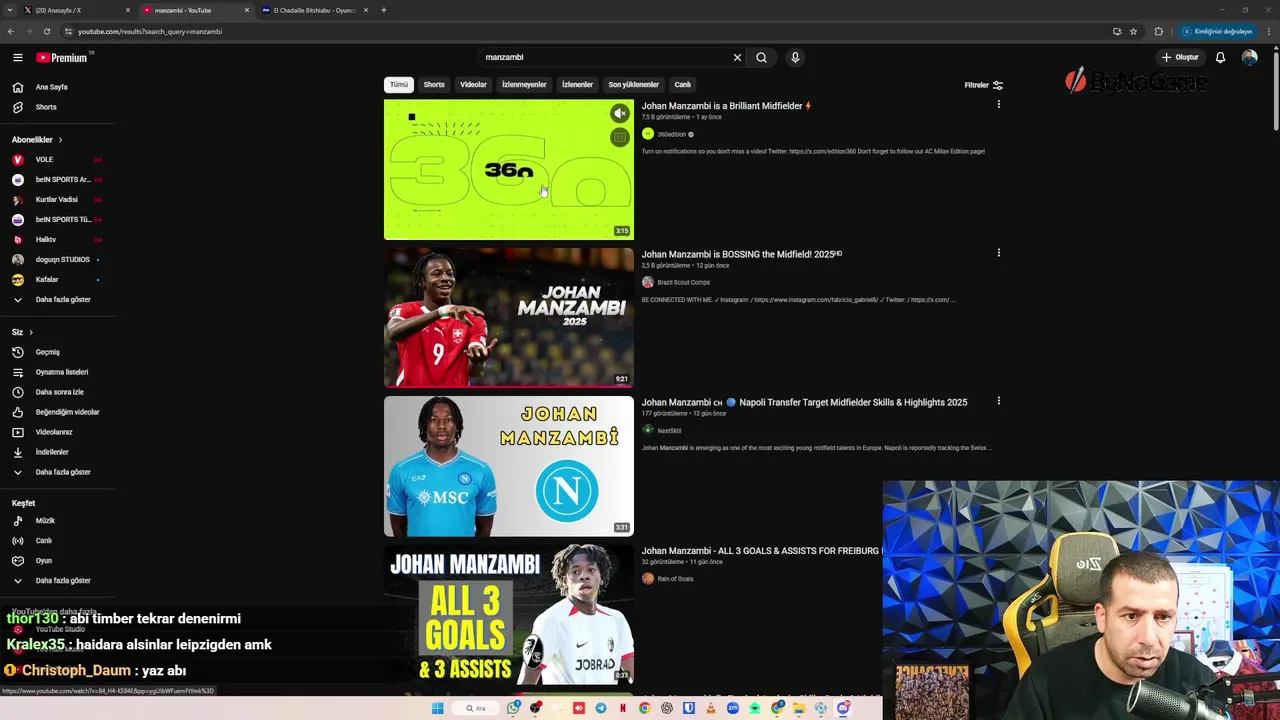
Task: Open options menu for BOSSING the Midfield video
Action: 998,253
